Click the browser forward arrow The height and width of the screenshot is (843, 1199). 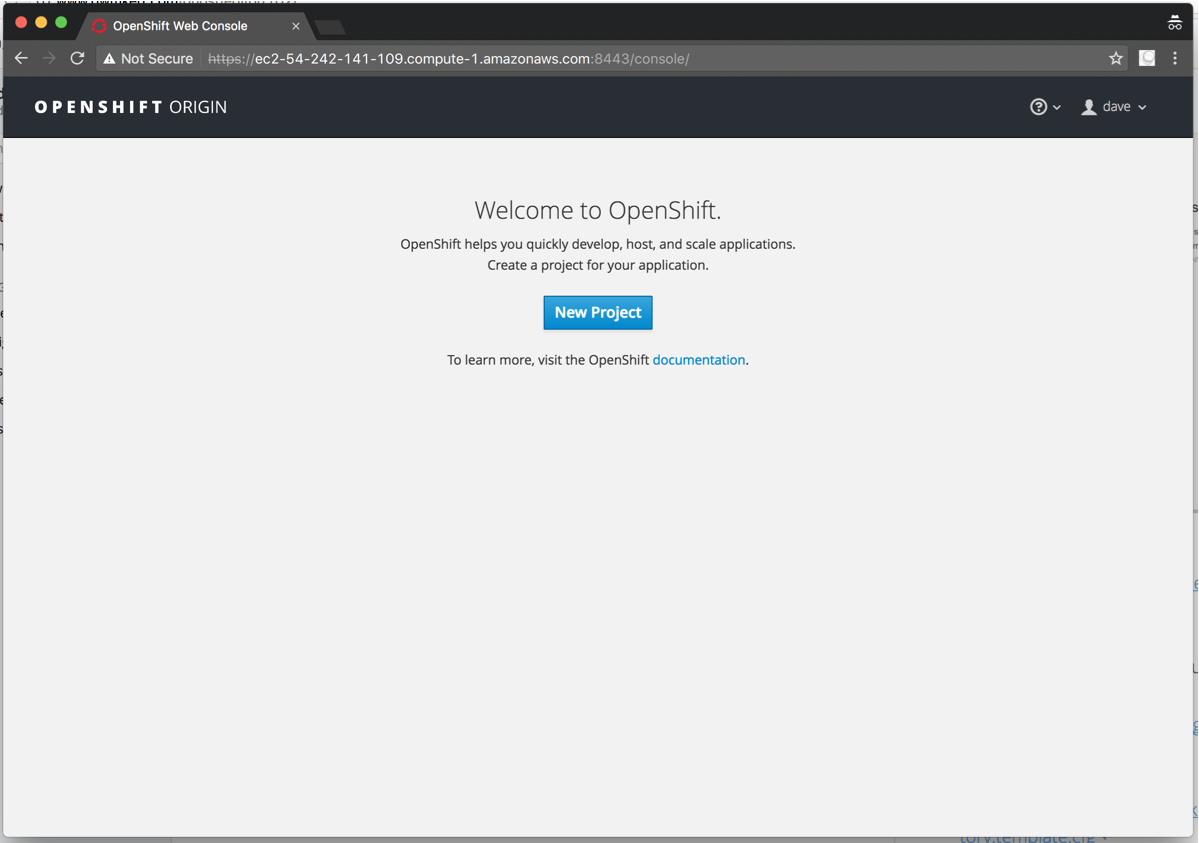coord(49,58)
